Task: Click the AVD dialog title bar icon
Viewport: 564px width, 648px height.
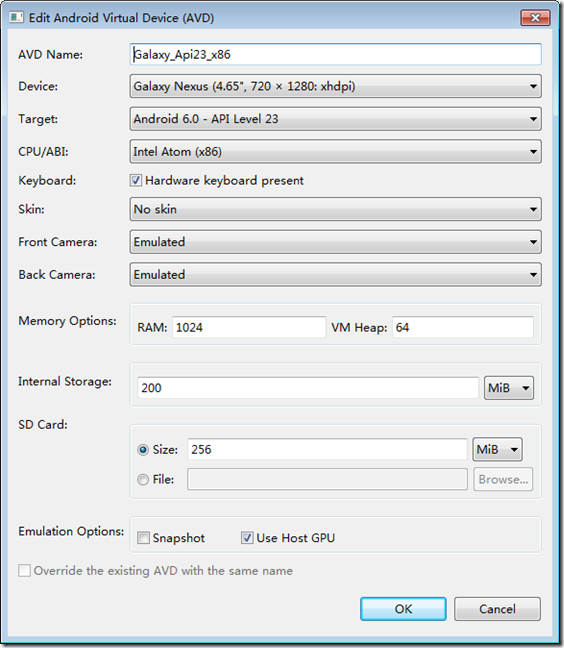Action: click(x=16, y=17)
